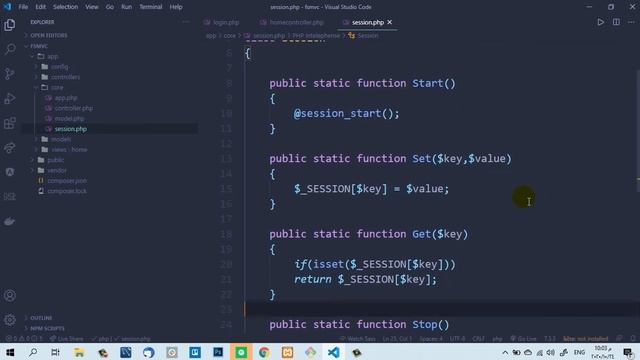Open the volume control in system tray
Viewport: 640px width, 360px height.
click(551, 353)
